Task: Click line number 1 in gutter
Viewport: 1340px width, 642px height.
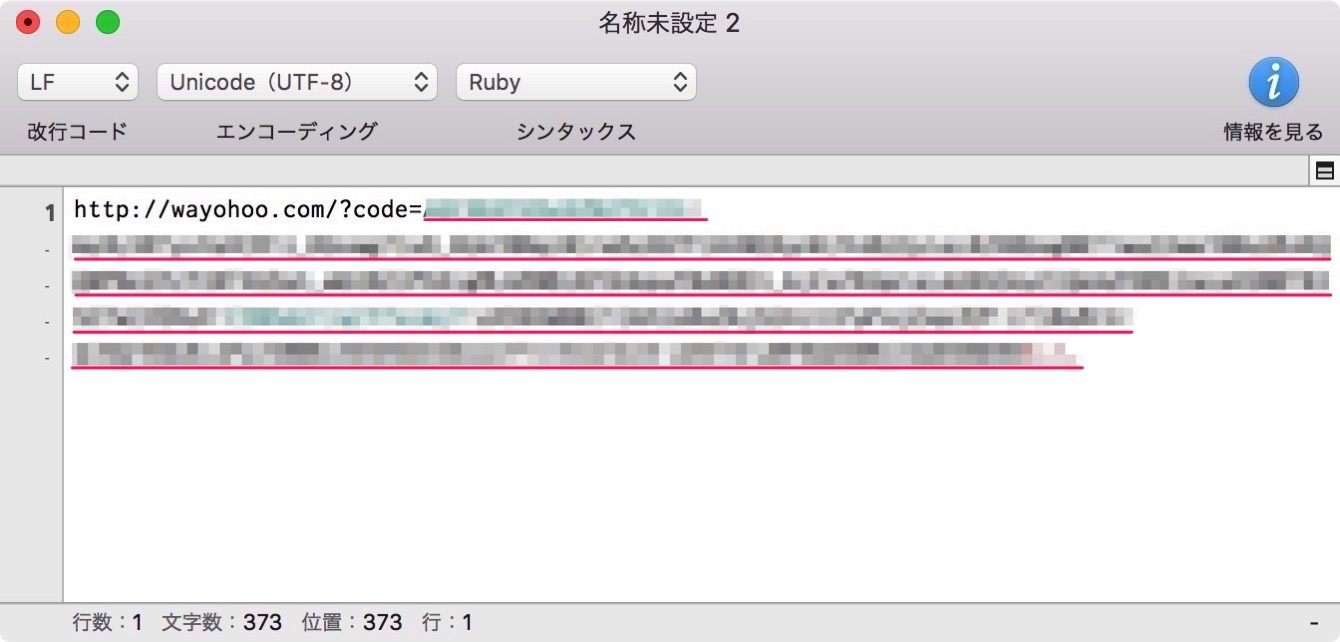Action: pos(48,212)
